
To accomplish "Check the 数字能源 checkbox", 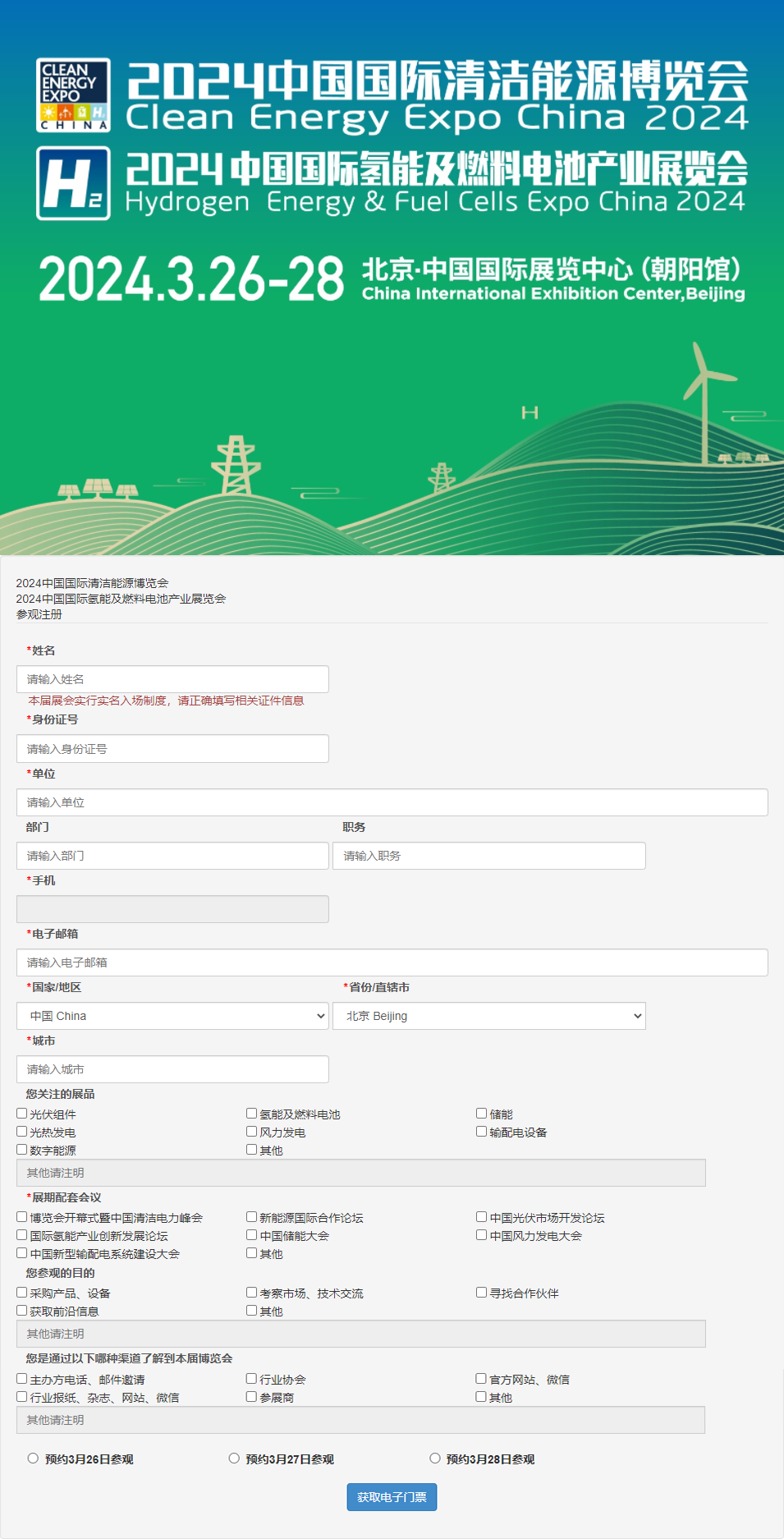I will [22, 1150].
